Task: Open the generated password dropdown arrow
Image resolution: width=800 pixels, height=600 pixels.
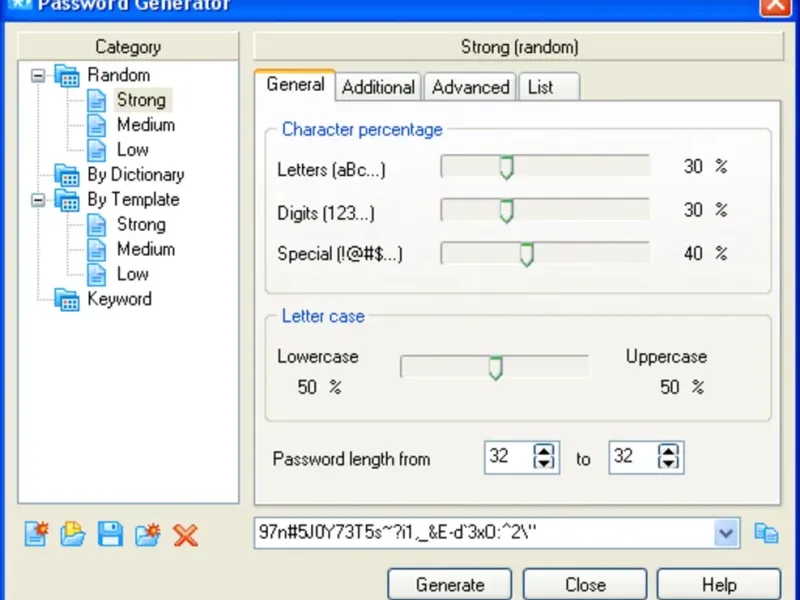Action: (726, 534)
